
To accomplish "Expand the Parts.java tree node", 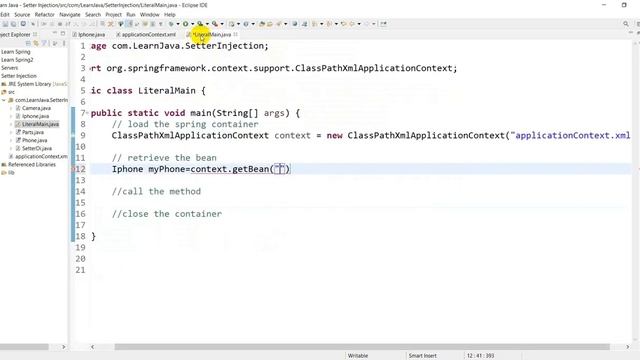I will point(11,132).
